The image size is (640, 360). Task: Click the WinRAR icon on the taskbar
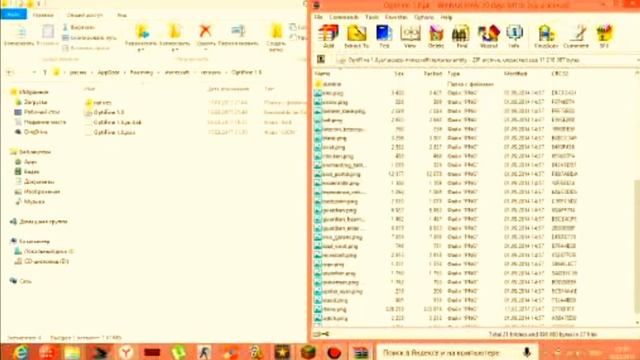361,352
